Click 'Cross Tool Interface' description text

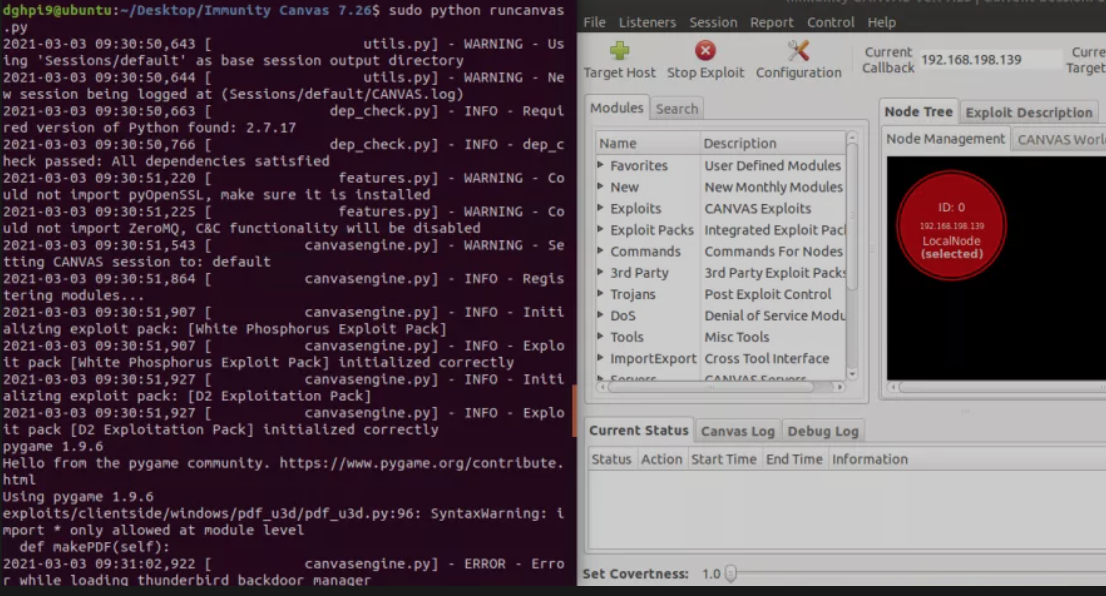(766, 358)
